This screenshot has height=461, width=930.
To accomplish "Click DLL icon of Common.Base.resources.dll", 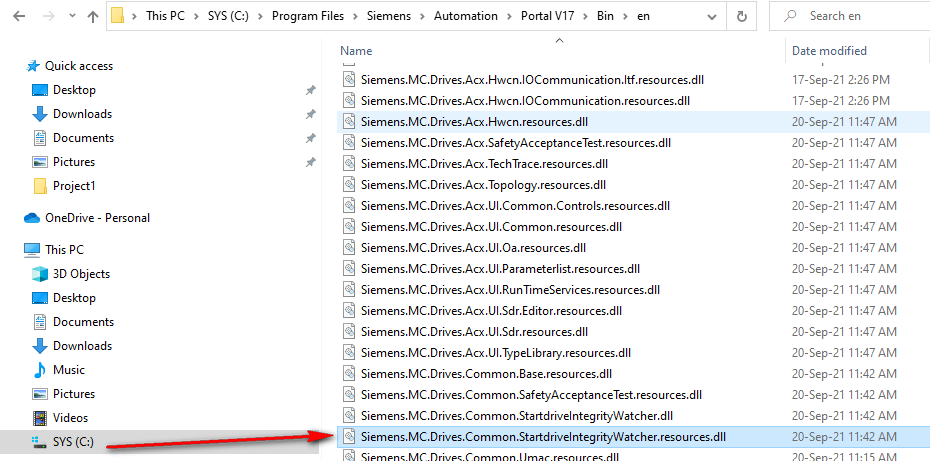I will [x=349, y=374].
